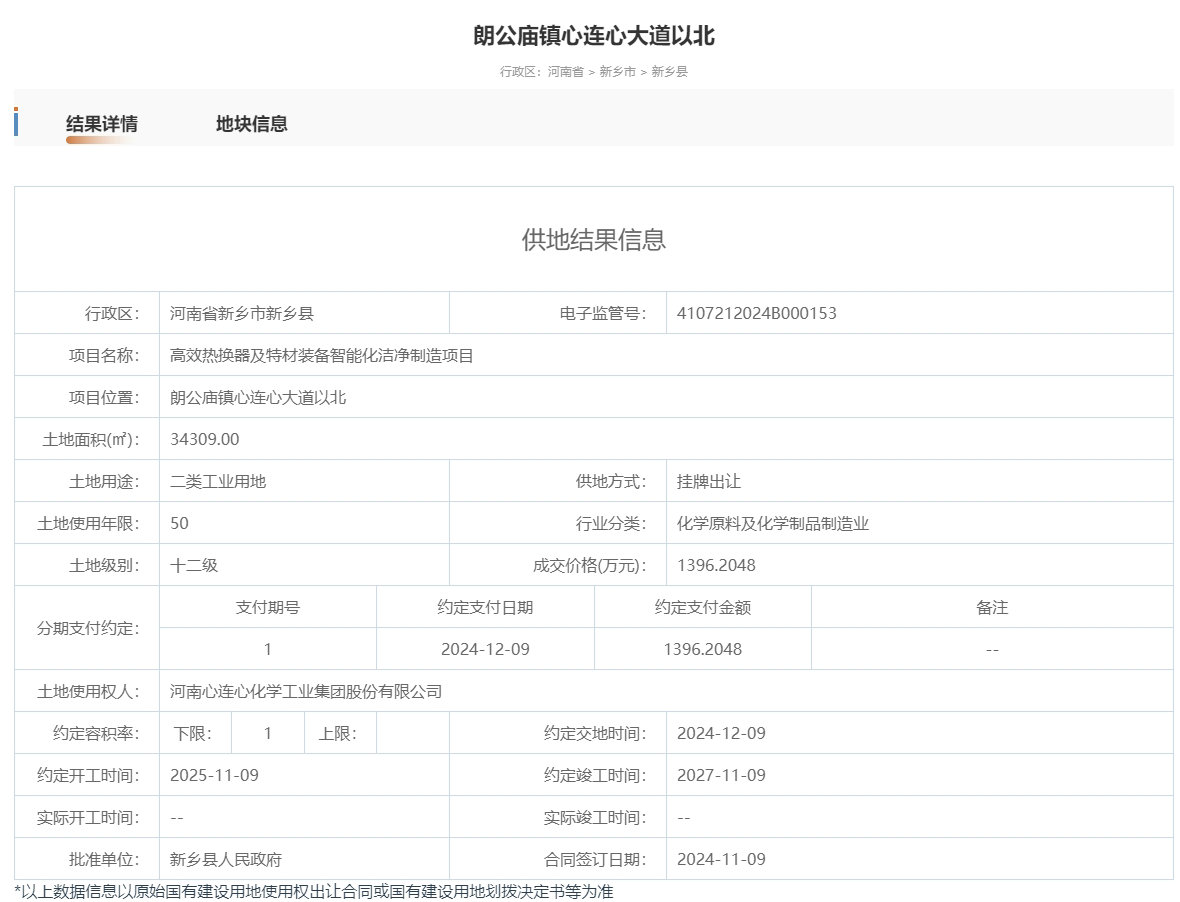The width and height of the screenshot is (1180, 902).
Task: Open the 地块信息 tab
Action: click(251, 123)
